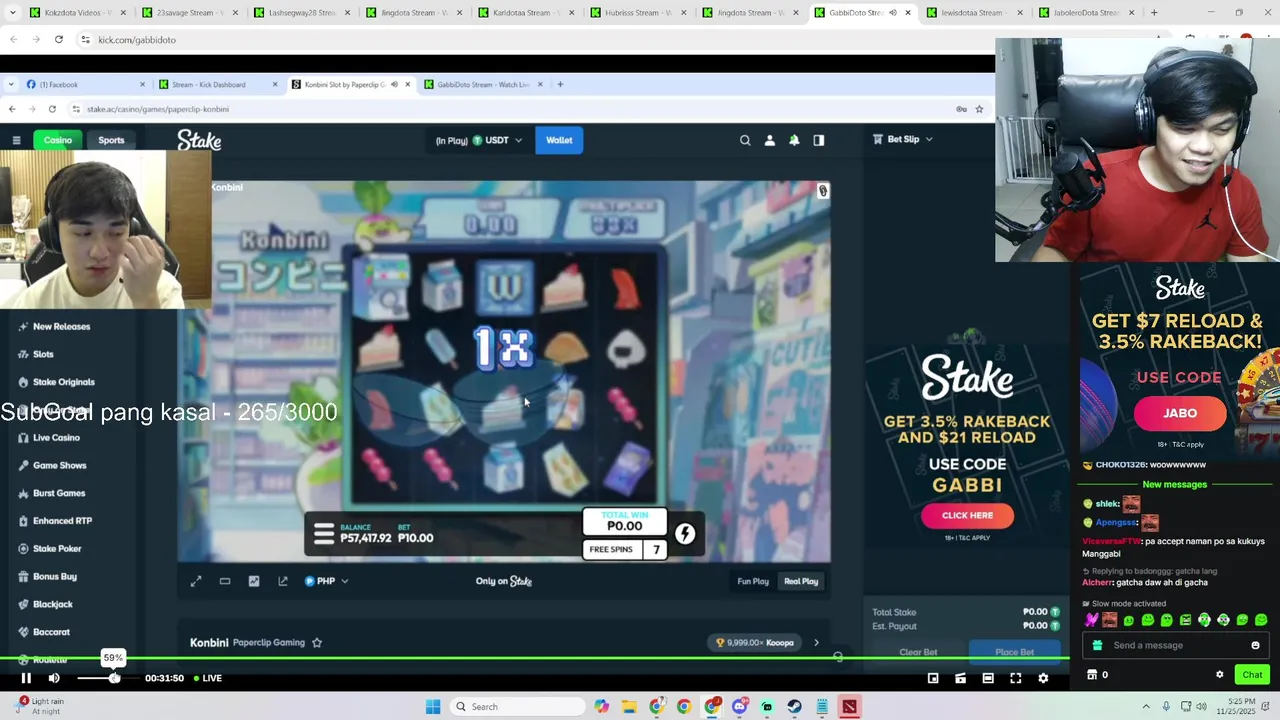Open emoji picker in chat input
This screenshot has width=1280, height=720.
(x=1255, y=645)
